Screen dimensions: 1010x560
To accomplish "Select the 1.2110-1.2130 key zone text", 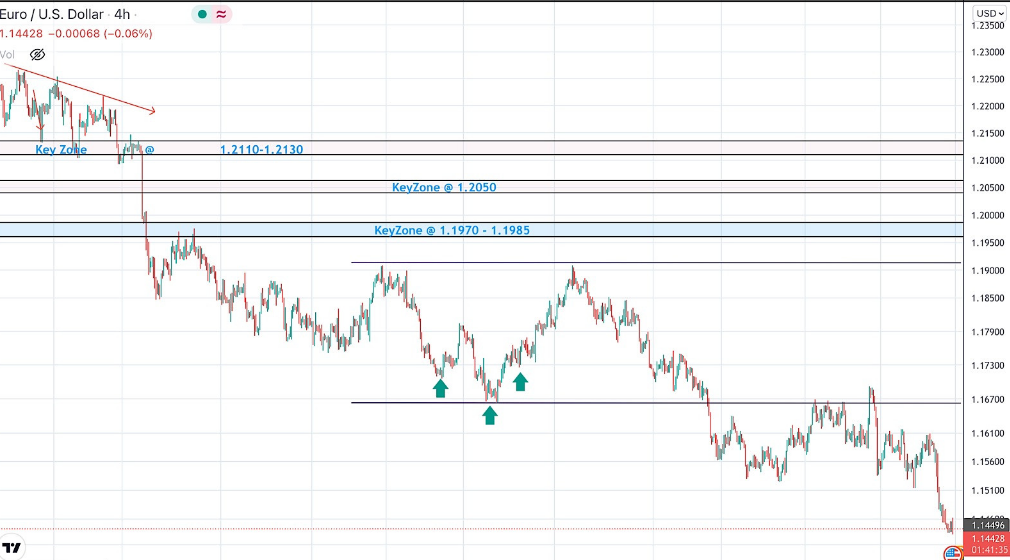I will coord(261,149).
